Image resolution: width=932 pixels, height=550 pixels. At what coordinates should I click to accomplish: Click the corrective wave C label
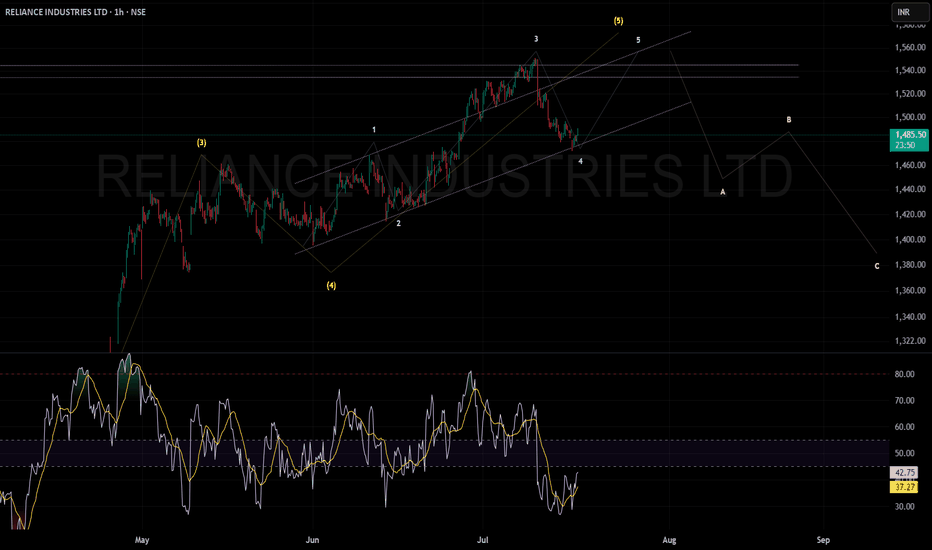[x=877, y=266]
